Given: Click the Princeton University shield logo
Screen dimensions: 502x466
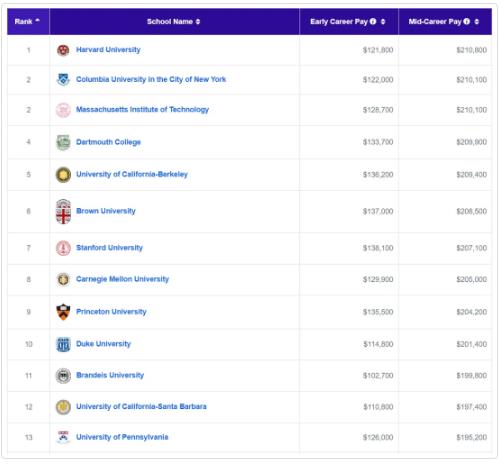Looking at the screenshot, I should (63, 312).
